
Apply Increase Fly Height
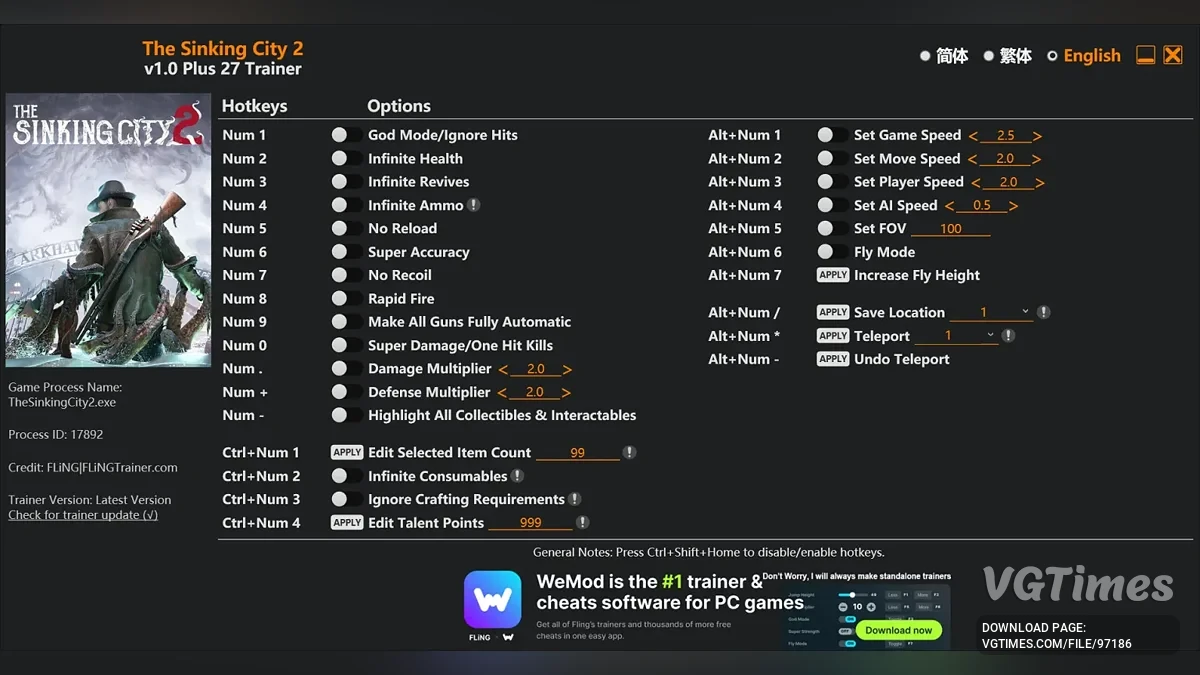pos(833,275)
